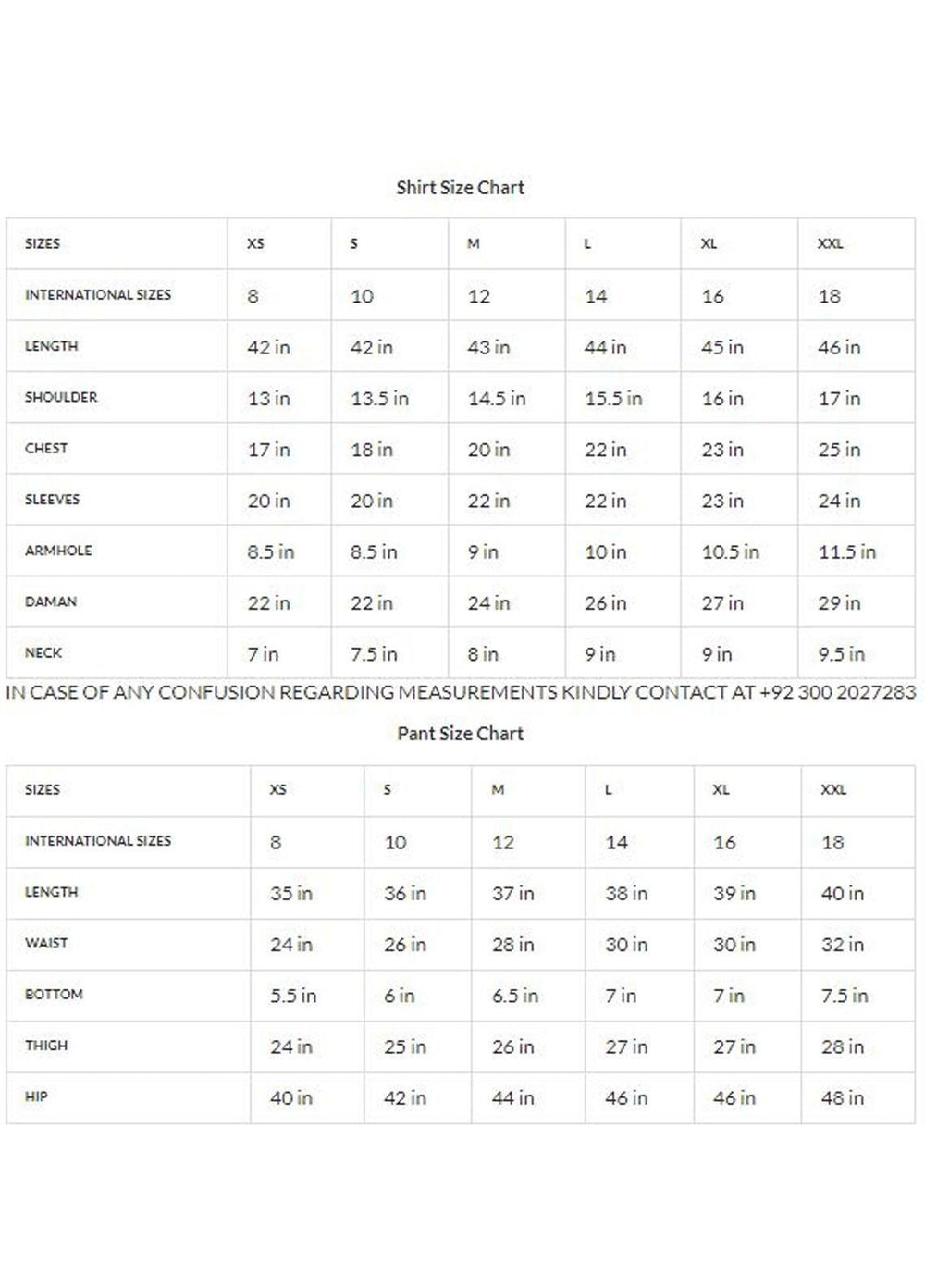Screen dimensions: 925x1288
Task: Click the 48 in hip cell
Action: 842,1098
